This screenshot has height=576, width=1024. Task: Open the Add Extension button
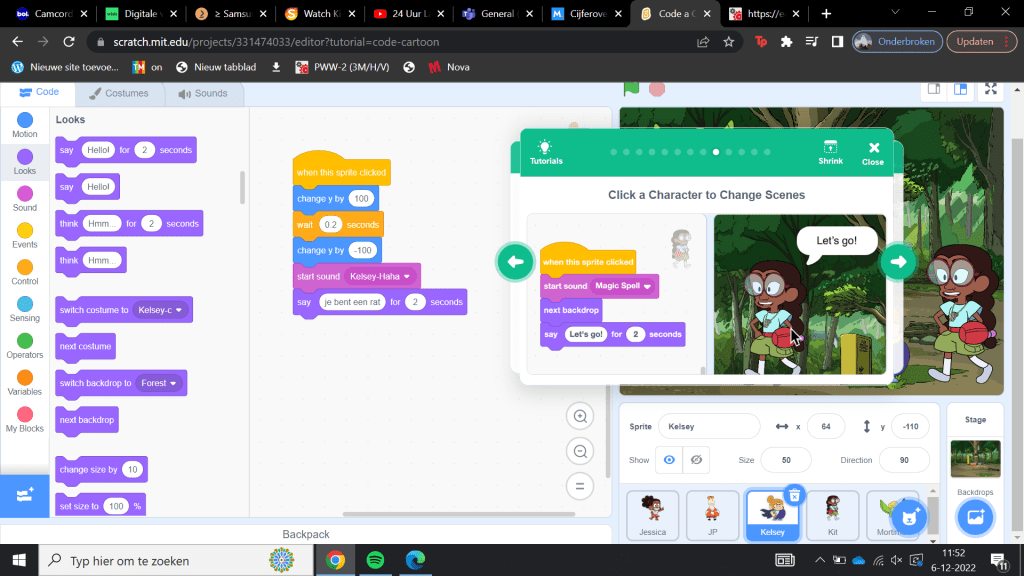(24, 493)
